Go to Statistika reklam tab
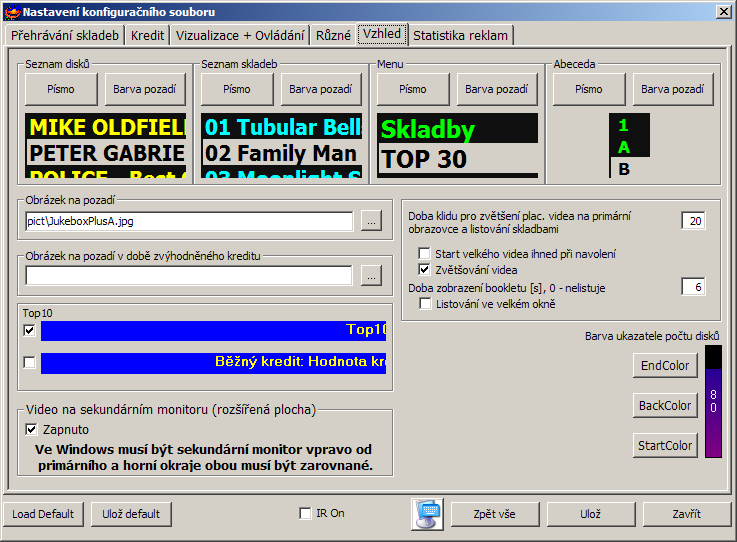 (x=461, y=35)
